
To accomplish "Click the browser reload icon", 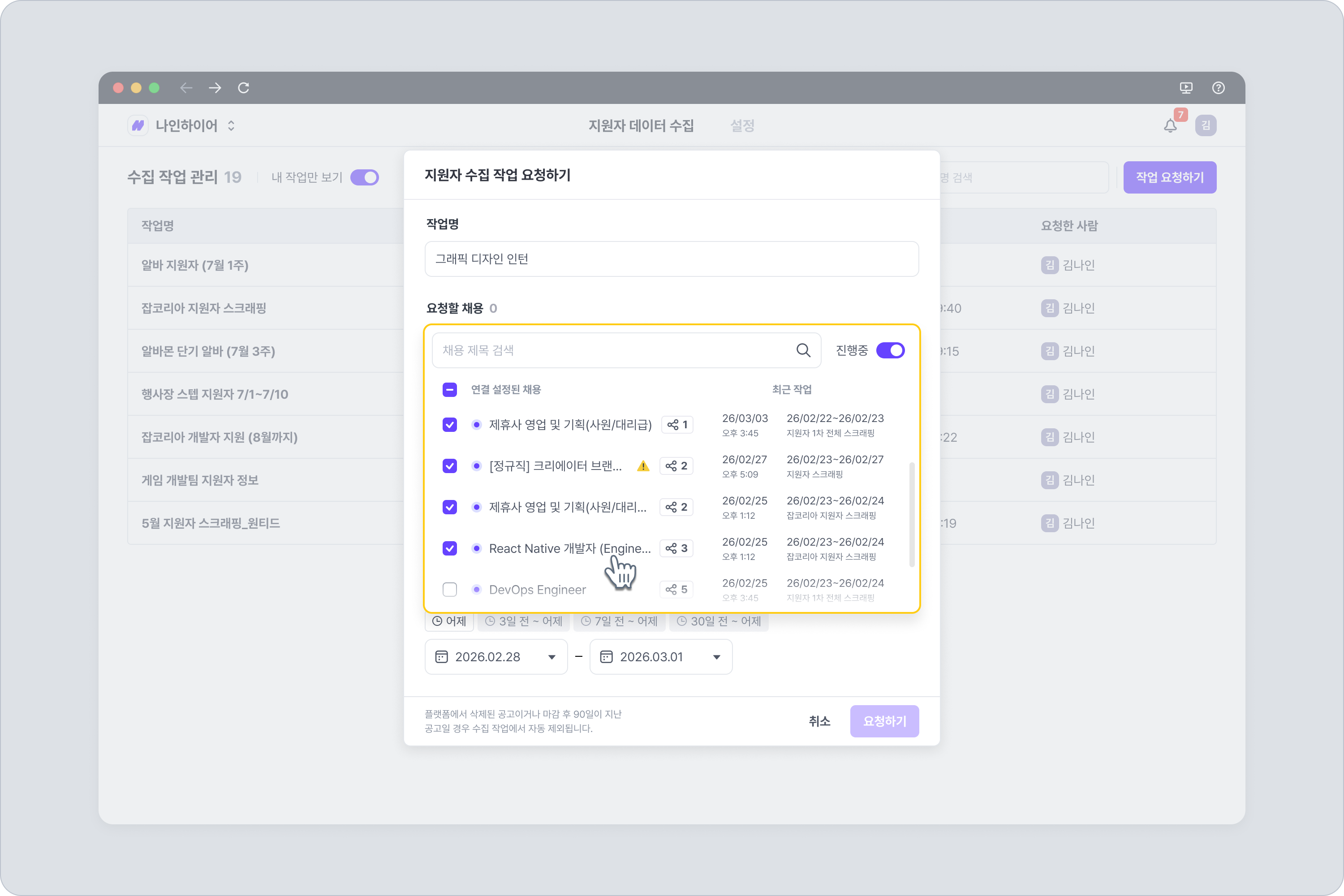I will (243, 87).
